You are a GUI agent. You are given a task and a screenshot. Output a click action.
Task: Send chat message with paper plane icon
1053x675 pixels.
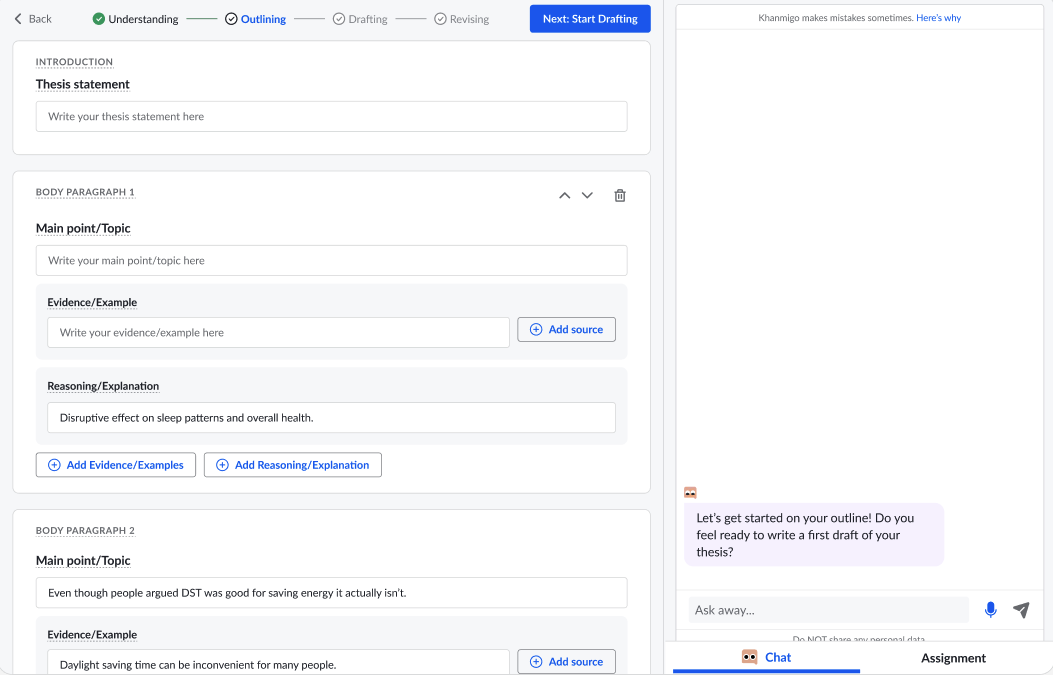(1021, 610)
